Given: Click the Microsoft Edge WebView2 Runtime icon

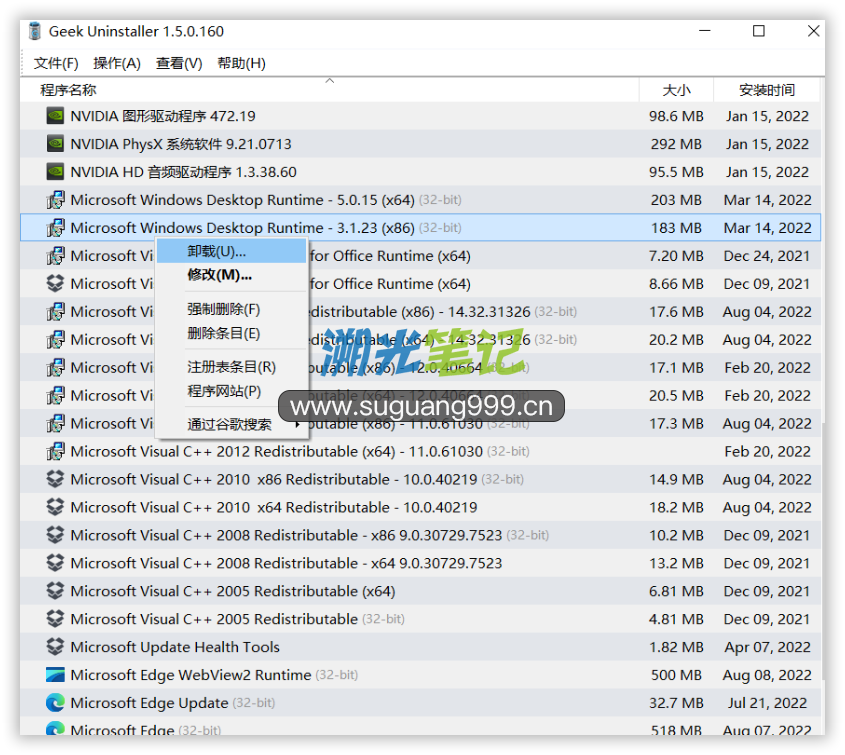Looking at the screenshot, I should (x=55, y=675).
